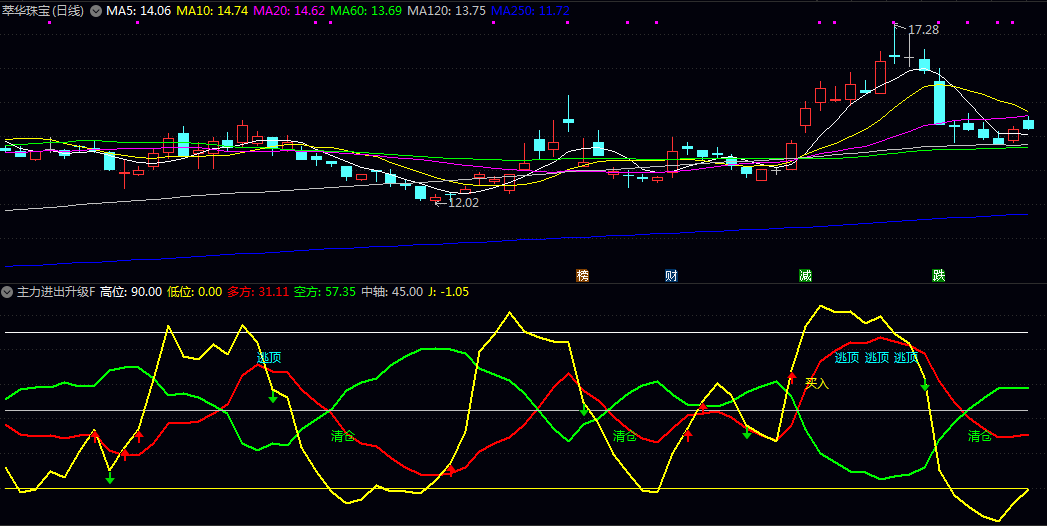Click the 主力进出升级F indicator name

tap(56, 292)
